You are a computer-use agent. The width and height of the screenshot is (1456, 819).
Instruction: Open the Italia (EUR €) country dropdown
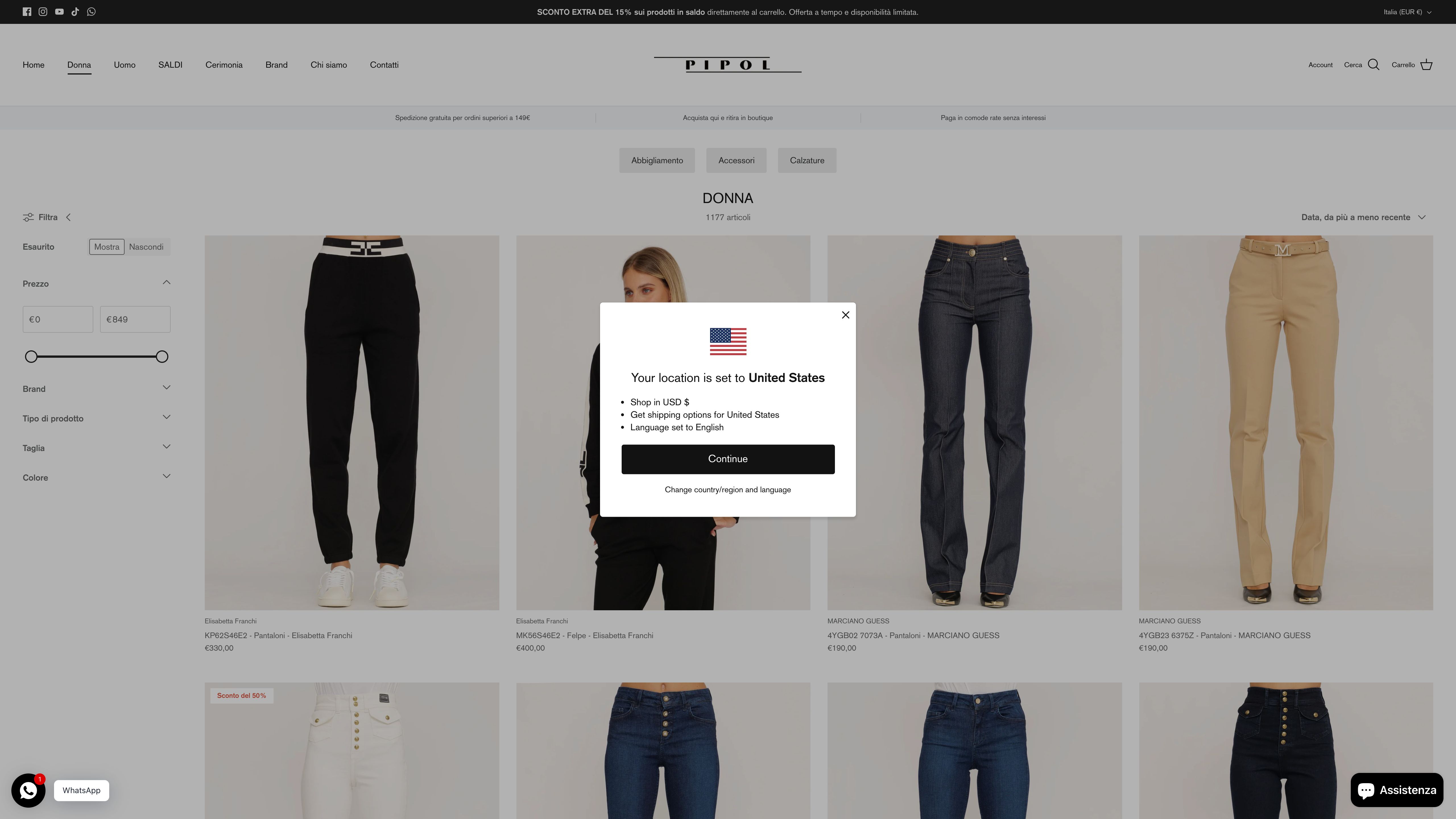[x=1407, y=12]
